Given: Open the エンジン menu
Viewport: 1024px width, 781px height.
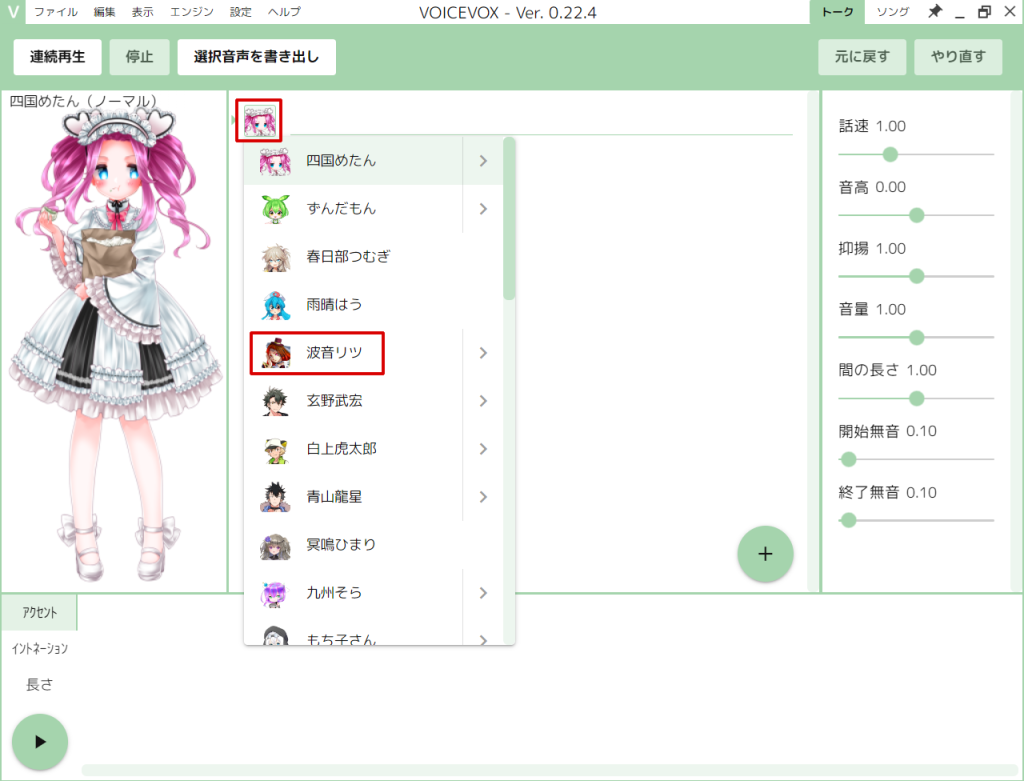Looking at the screenshot, I should 191,12.
